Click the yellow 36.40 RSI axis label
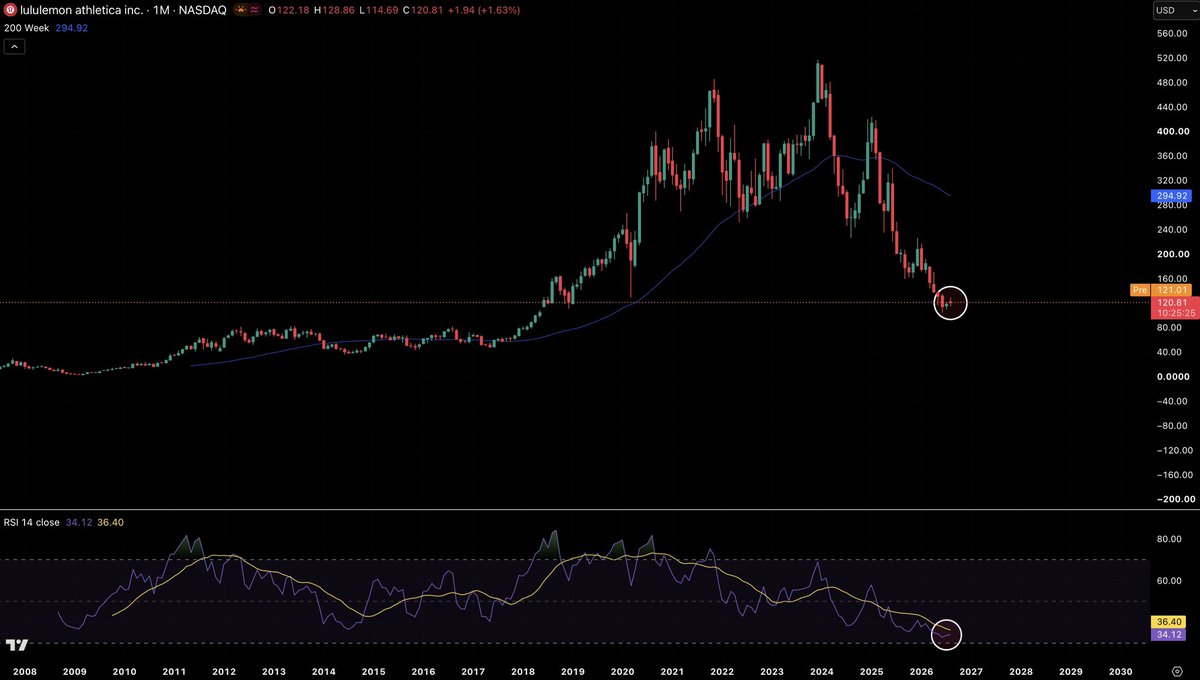Screen dimensions: 1200x680 point(1166,622)
